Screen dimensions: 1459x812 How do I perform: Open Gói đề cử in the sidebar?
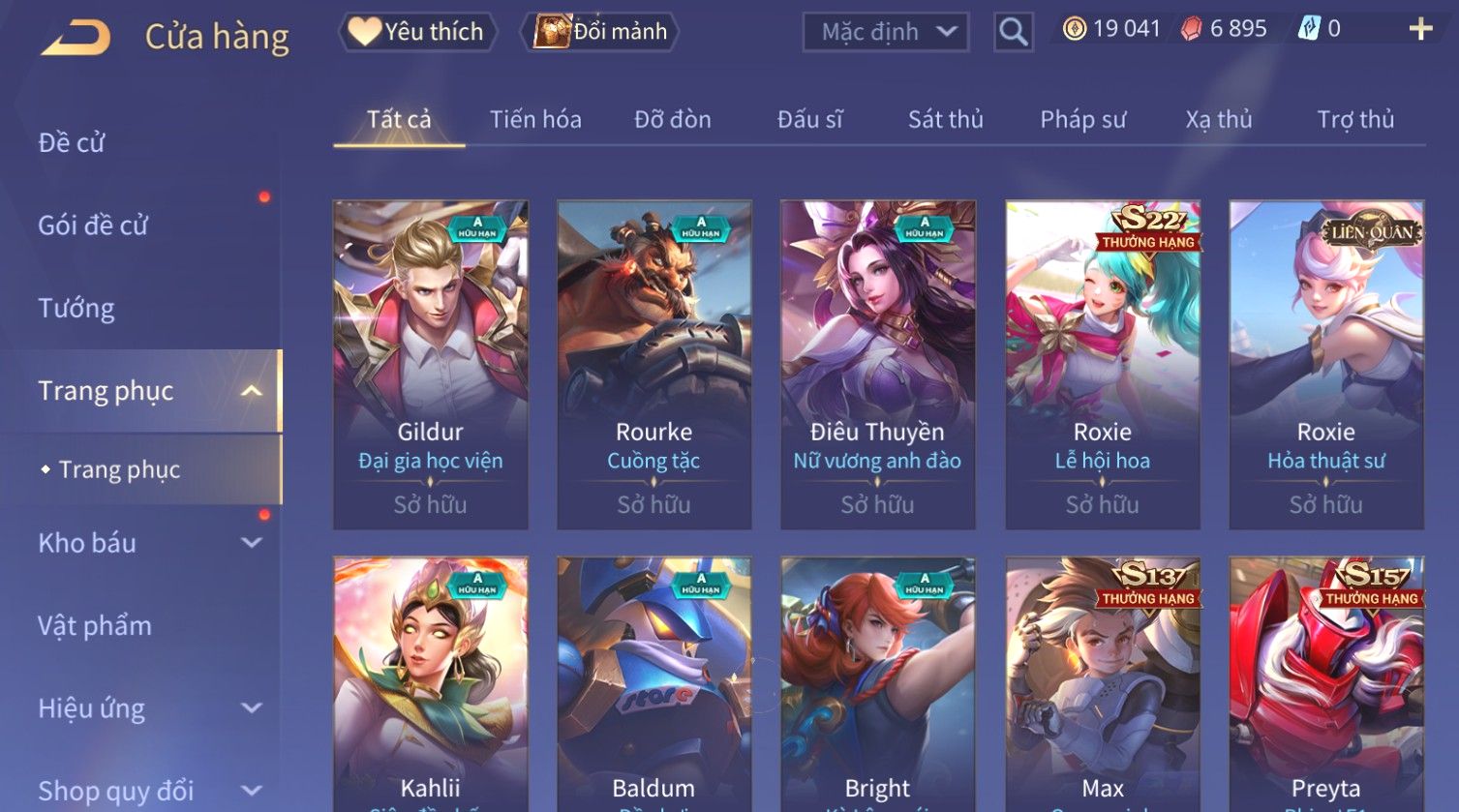[93, 226]
